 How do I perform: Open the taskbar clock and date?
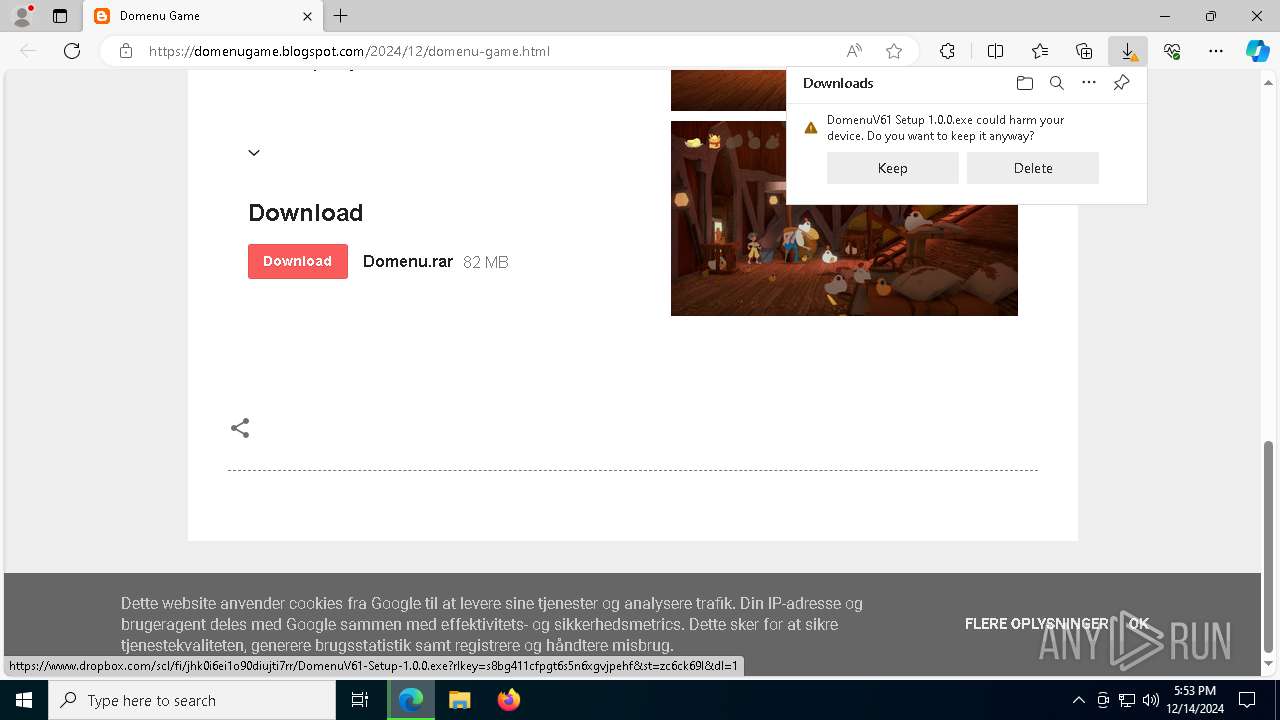[x=1195, y=700]
